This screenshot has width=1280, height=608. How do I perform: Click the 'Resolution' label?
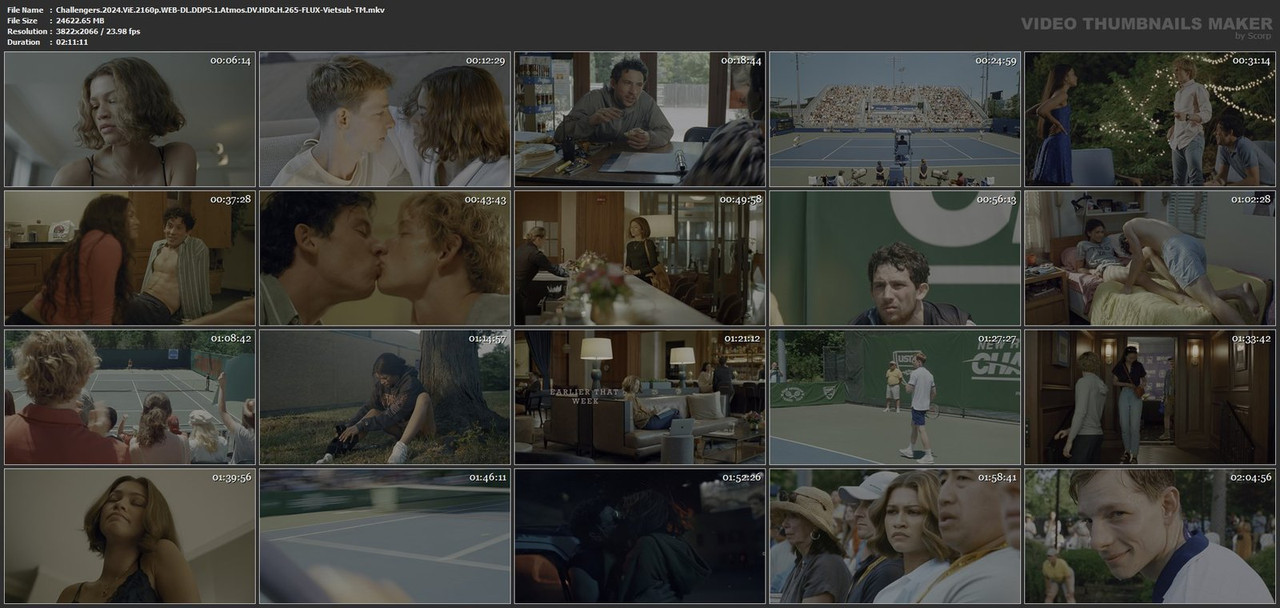(25, 31)
